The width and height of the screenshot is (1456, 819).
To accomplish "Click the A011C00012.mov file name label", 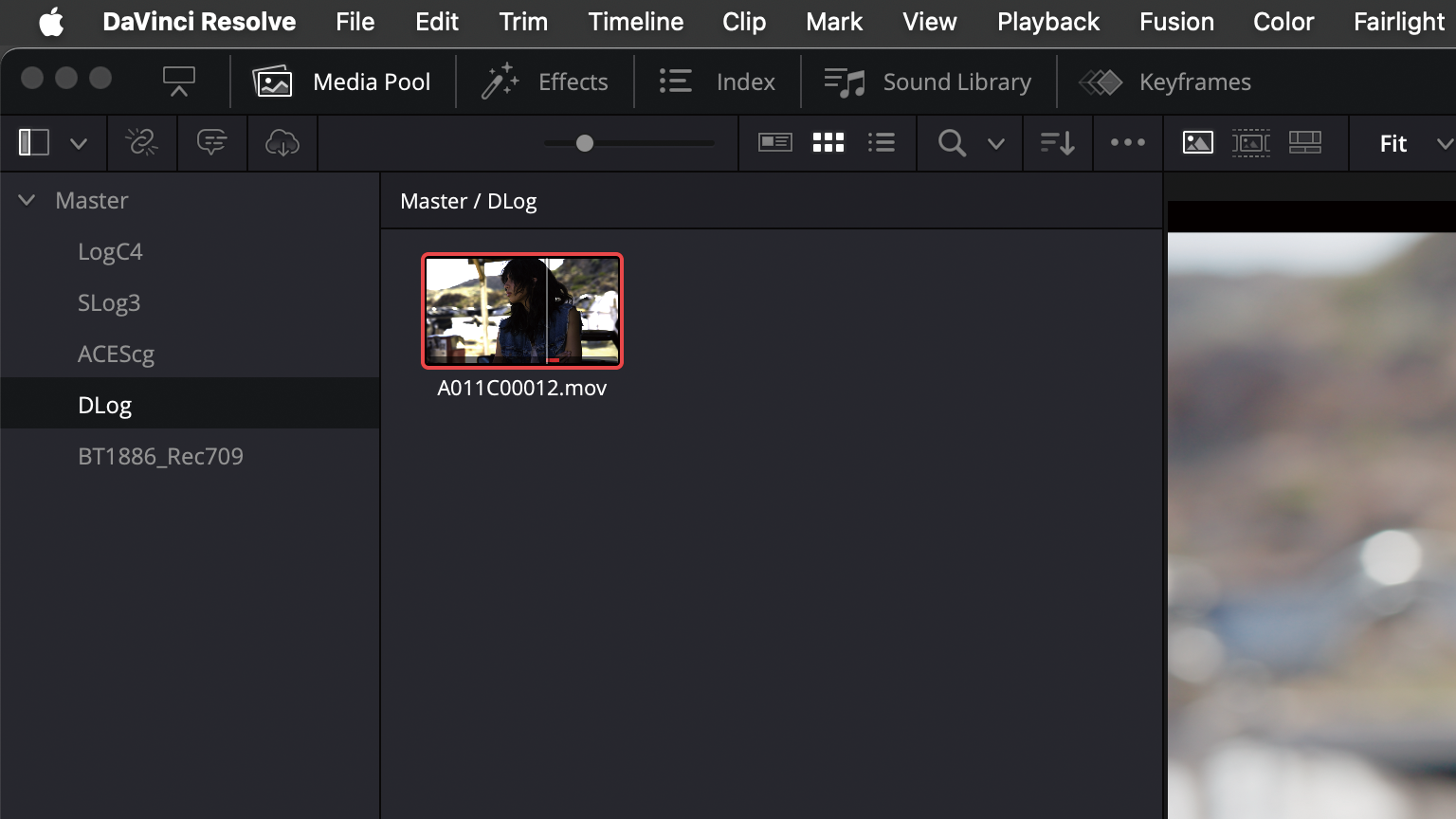I will pyautogui.click(x=522, y=388).
